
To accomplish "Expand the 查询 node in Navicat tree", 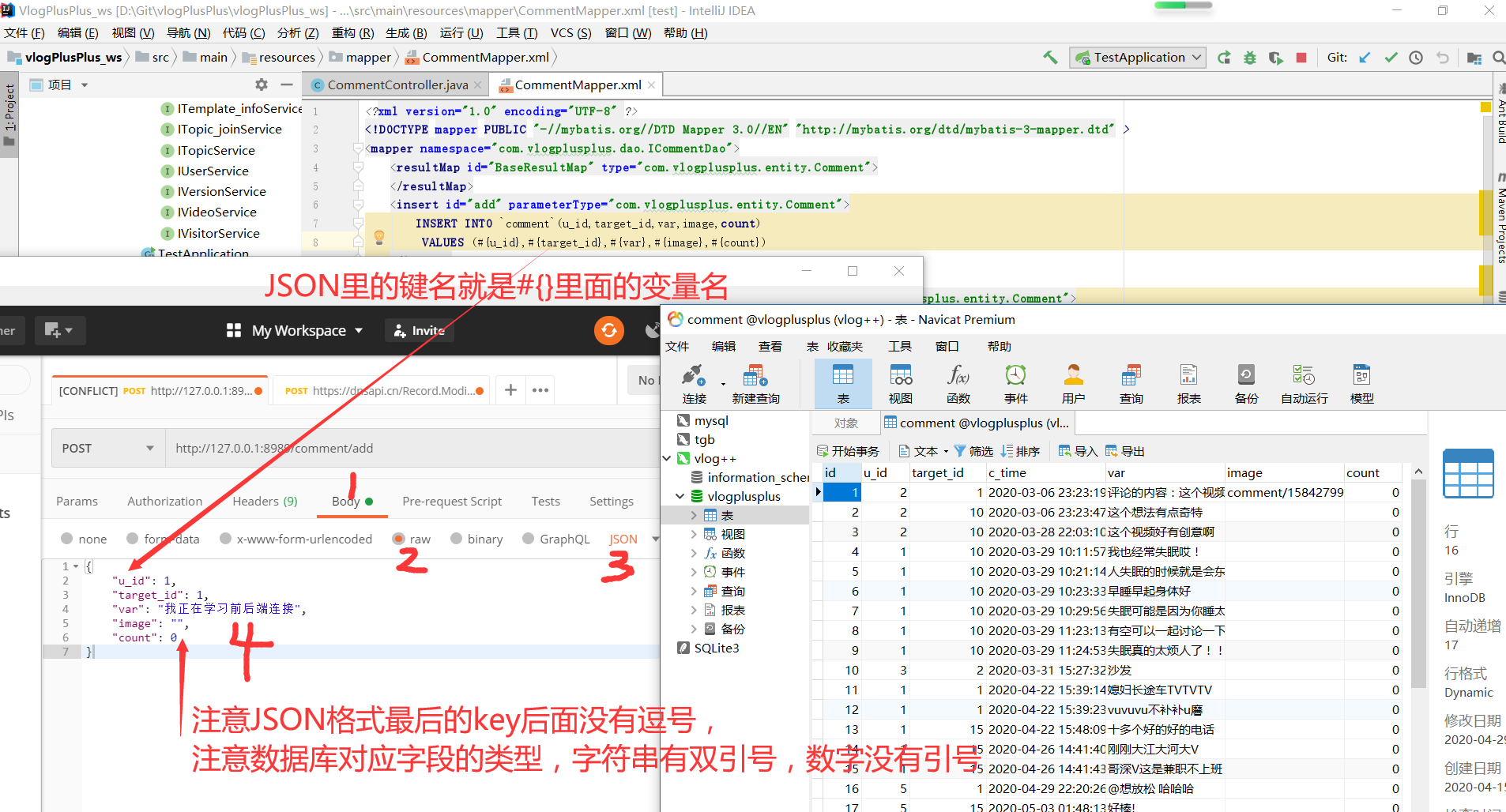I will 694,591.
